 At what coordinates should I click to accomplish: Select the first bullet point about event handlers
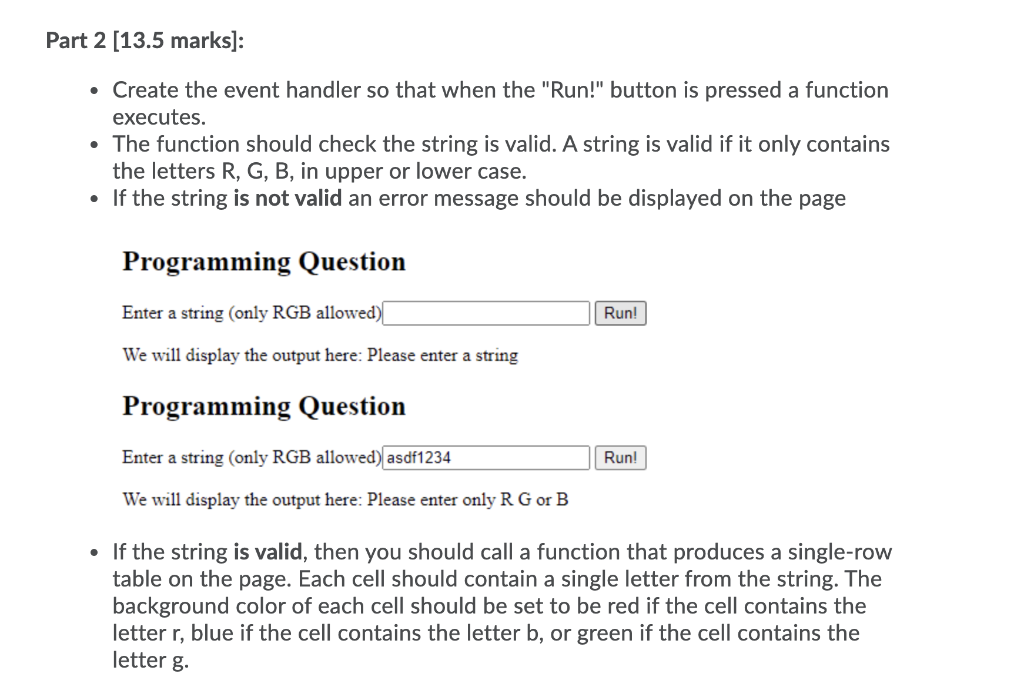point(500,103)
